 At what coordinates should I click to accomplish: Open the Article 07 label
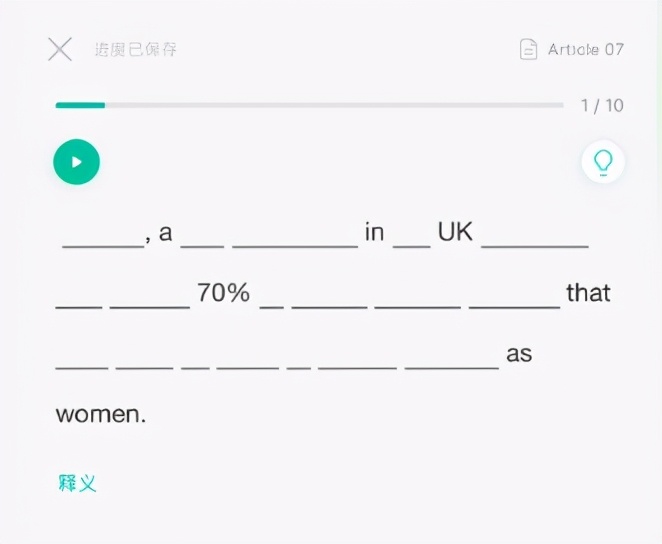586,49
